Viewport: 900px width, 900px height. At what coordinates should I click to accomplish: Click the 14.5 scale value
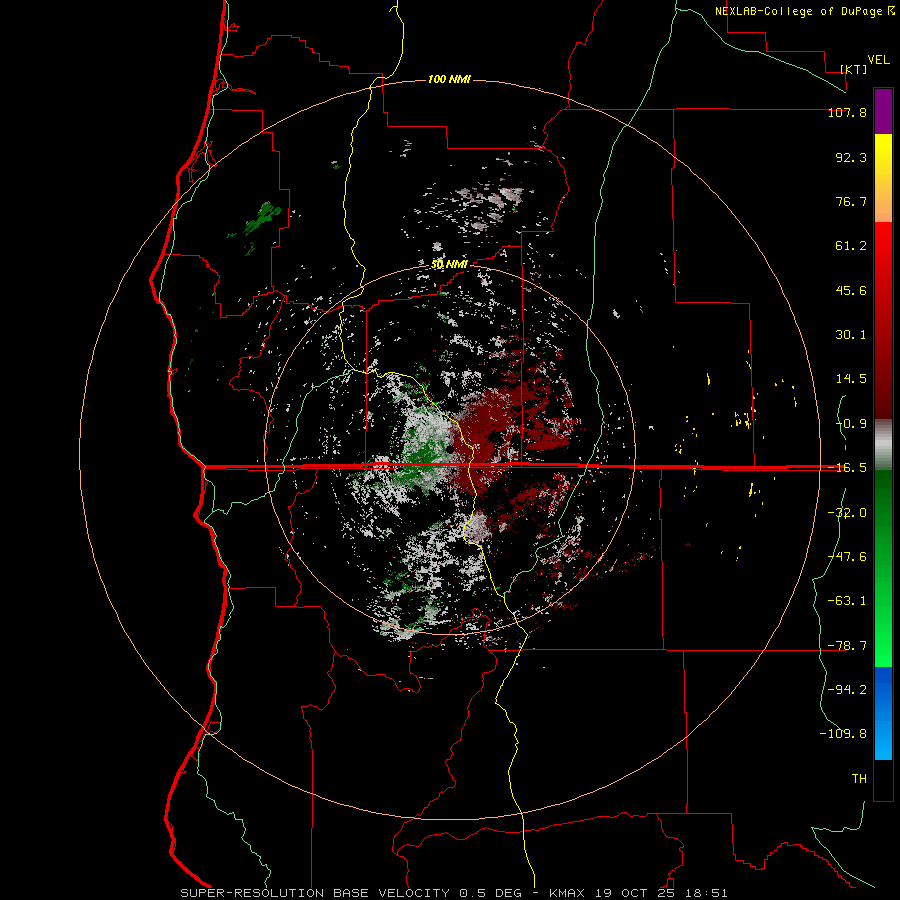[851, 379]
